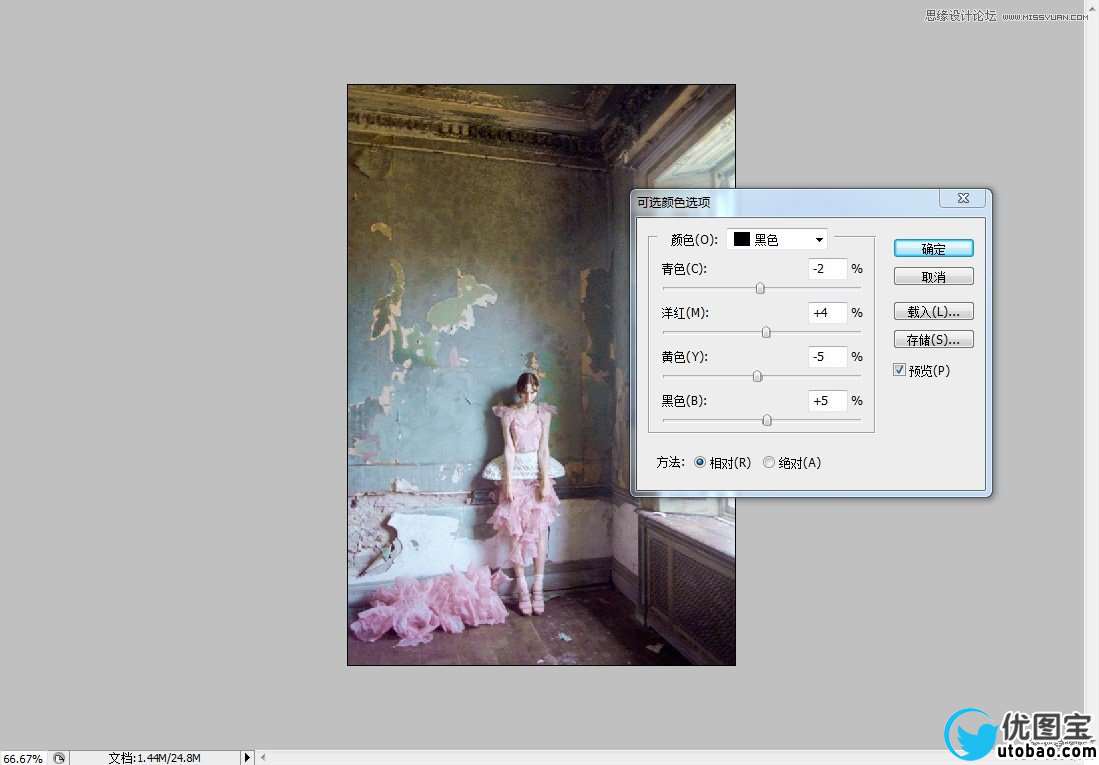The width and height of the screenshot is (1099, 765).
Task: Close the 可选颜色选项 dialog with X
Action: [x=962, y=199]
